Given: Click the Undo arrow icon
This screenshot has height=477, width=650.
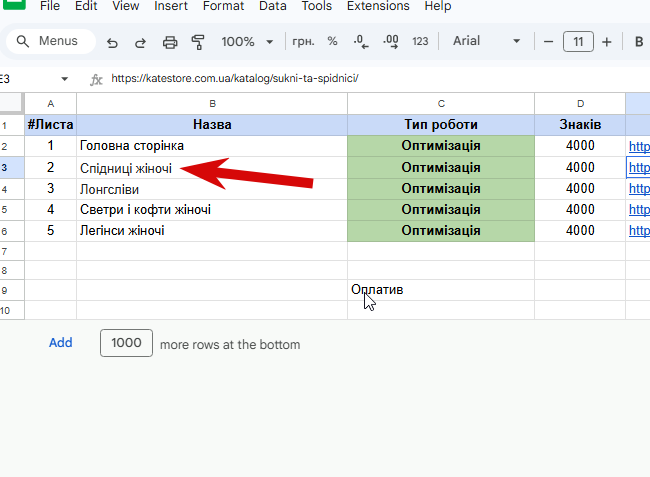Looking at the screenshot, I should [112, 42].
